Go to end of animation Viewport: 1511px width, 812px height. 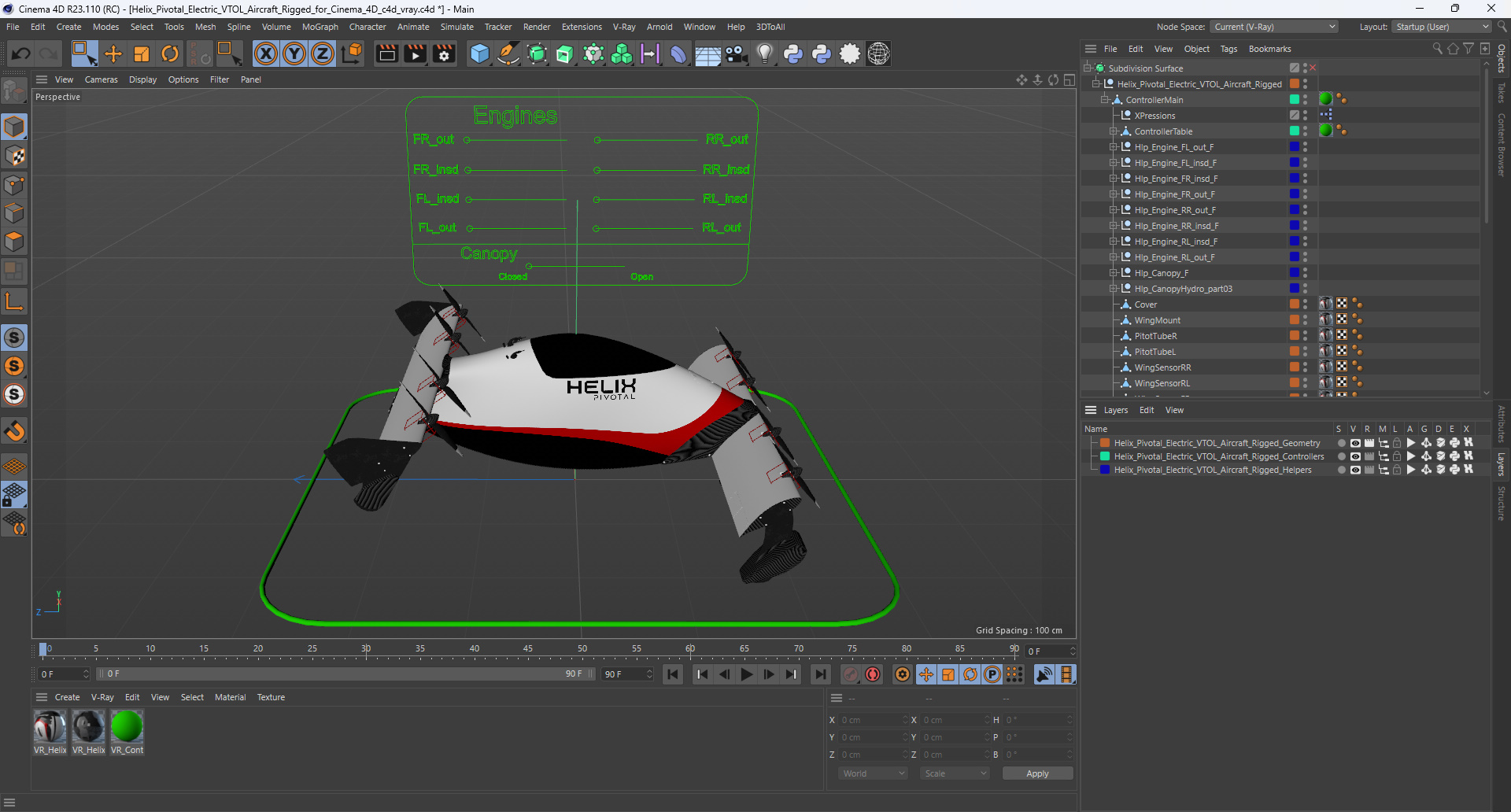[820, 674]
